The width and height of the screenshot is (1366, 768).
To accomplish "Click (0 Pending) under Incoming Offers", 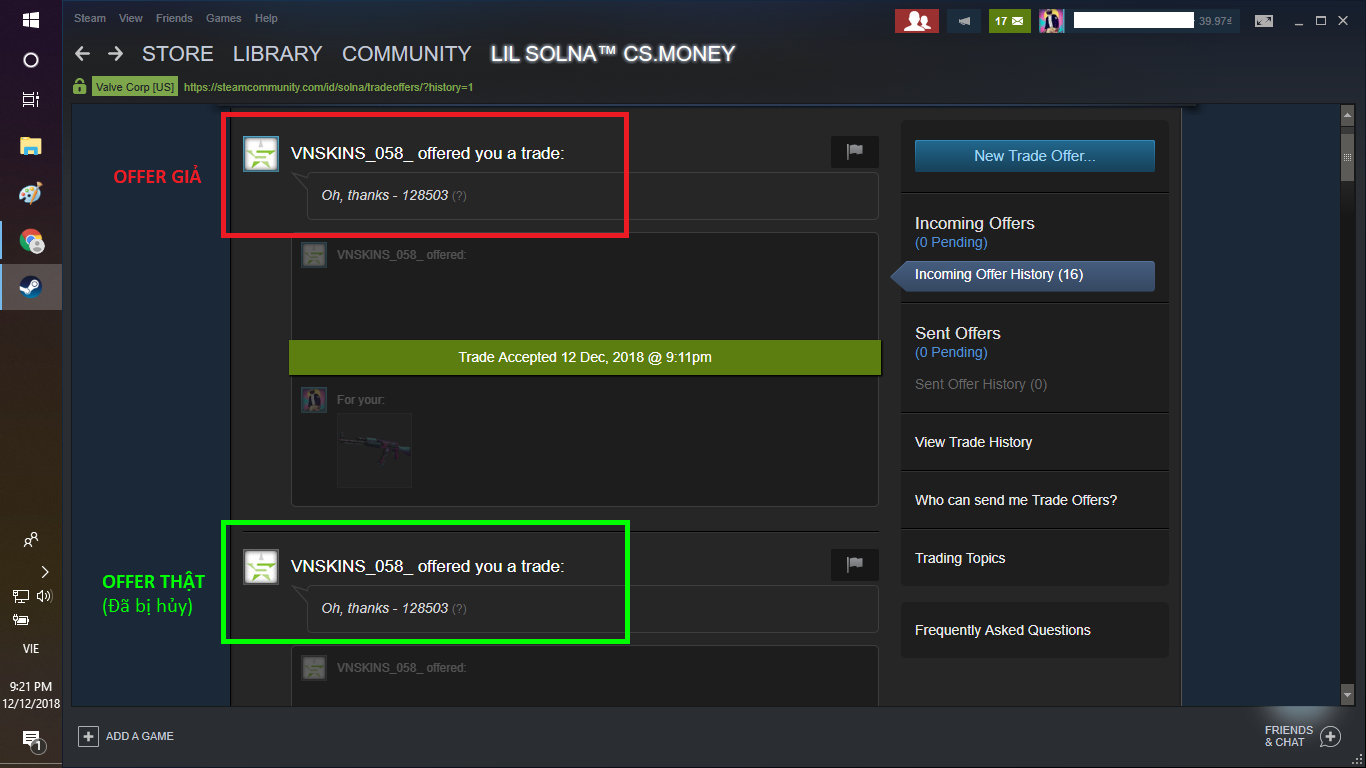I will tap(951, 242).
